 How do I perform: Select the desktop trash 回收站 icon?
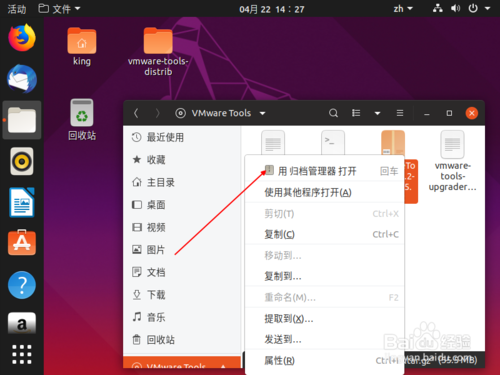coord(82,120)
